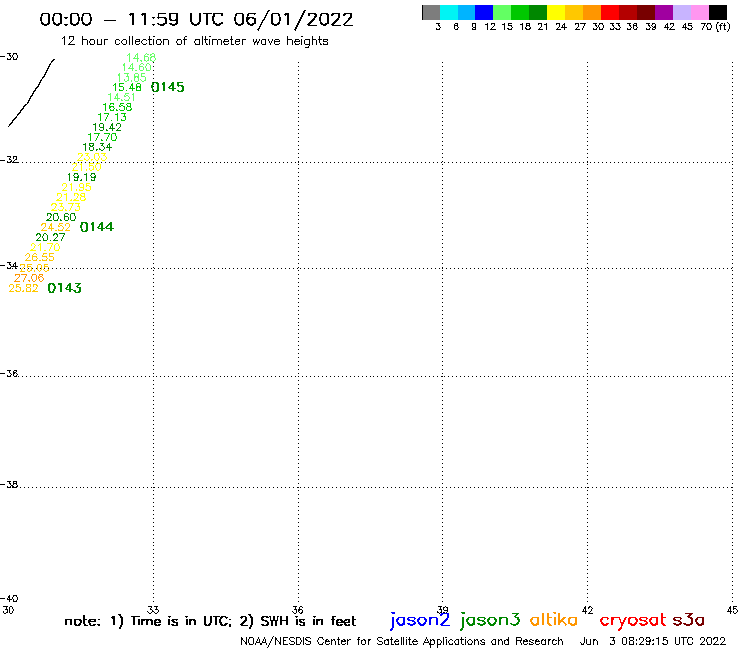
Task: Click the date range title at the top
Action: [196, 19]
